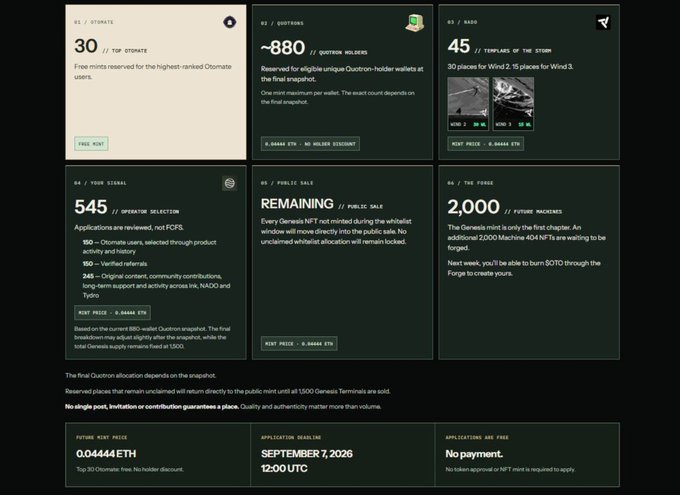Click the 'APPLICATIONS ARE FREE' label
Image resolution: width=680 pixels, height=495 pixels.
coord(477,438)
